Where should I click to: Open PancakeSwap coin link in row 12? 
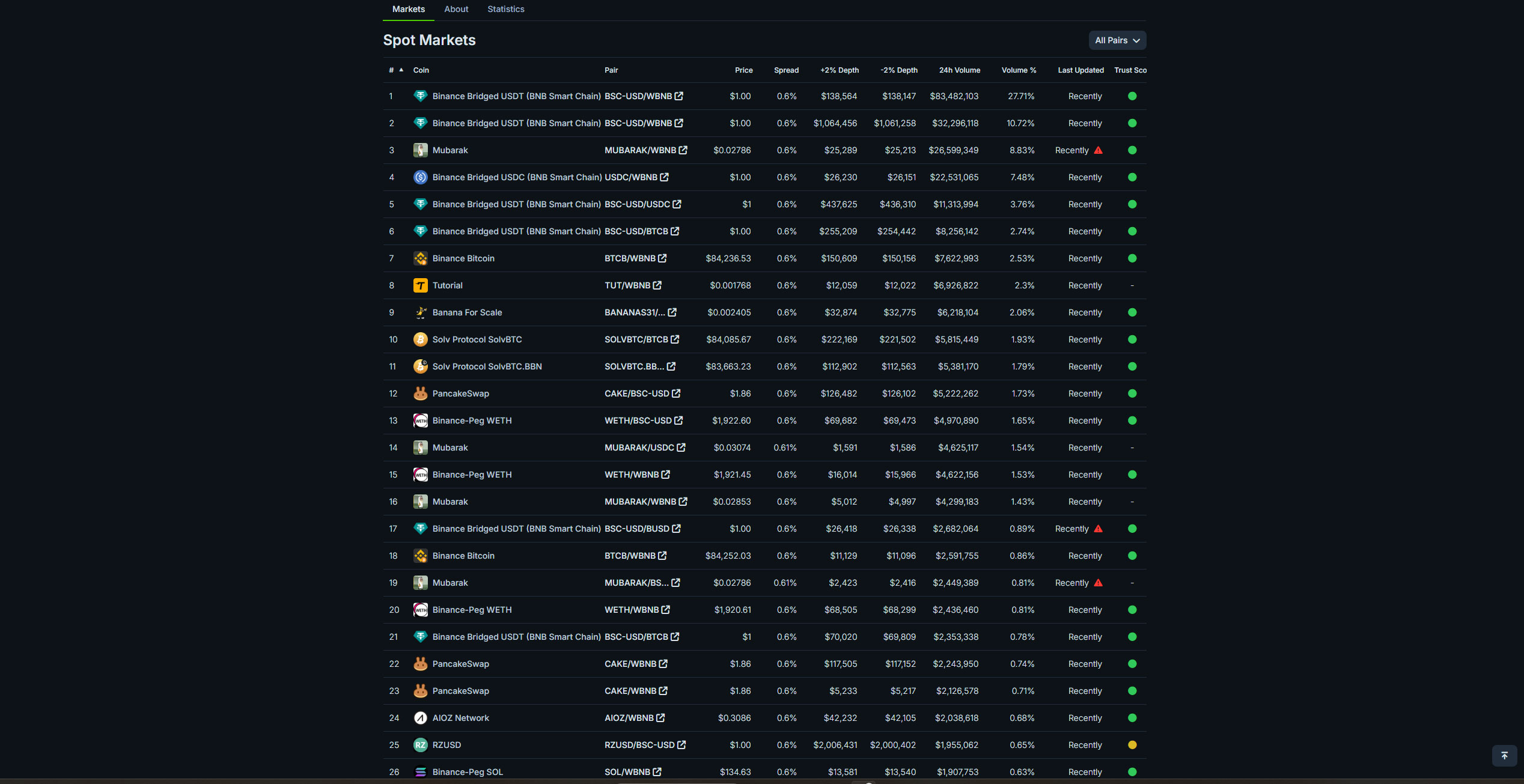tap(460, 394)
